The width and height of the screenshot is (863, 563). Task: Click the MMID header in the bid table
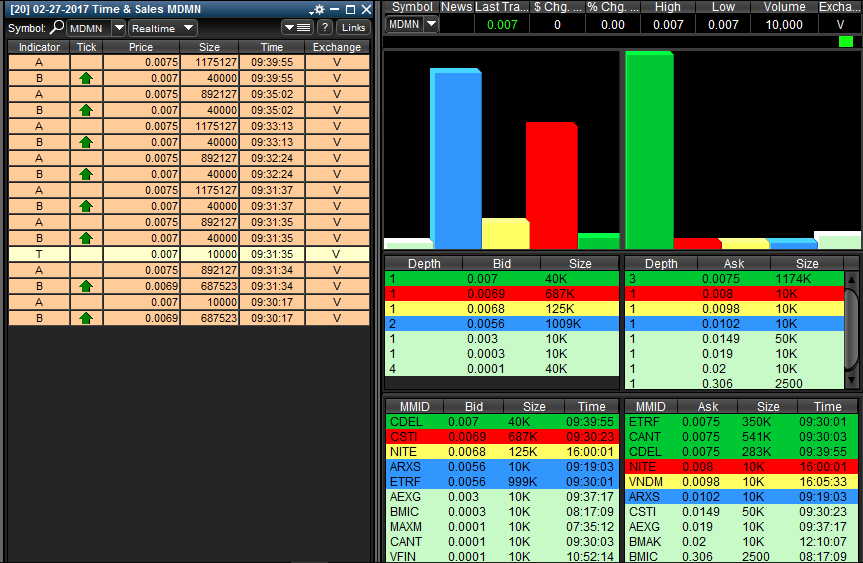pos(414,407)
